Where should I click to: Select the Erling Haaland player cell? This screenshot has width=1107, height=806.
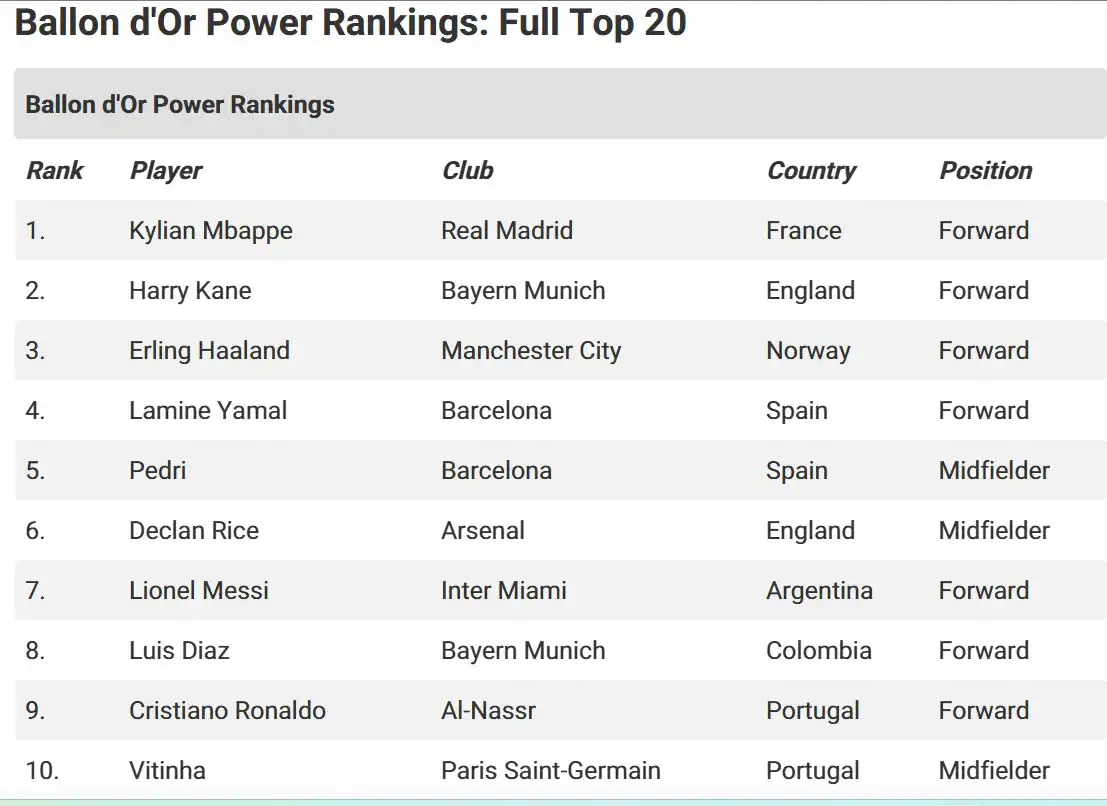(209, 351)
